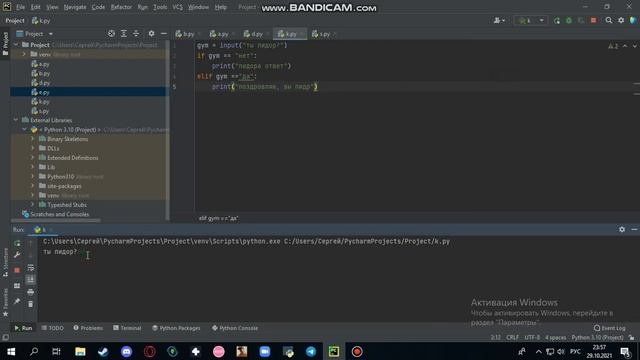Toggle tool window bars at bottom-left corner

pyautogui.click(x=5, y=338)
